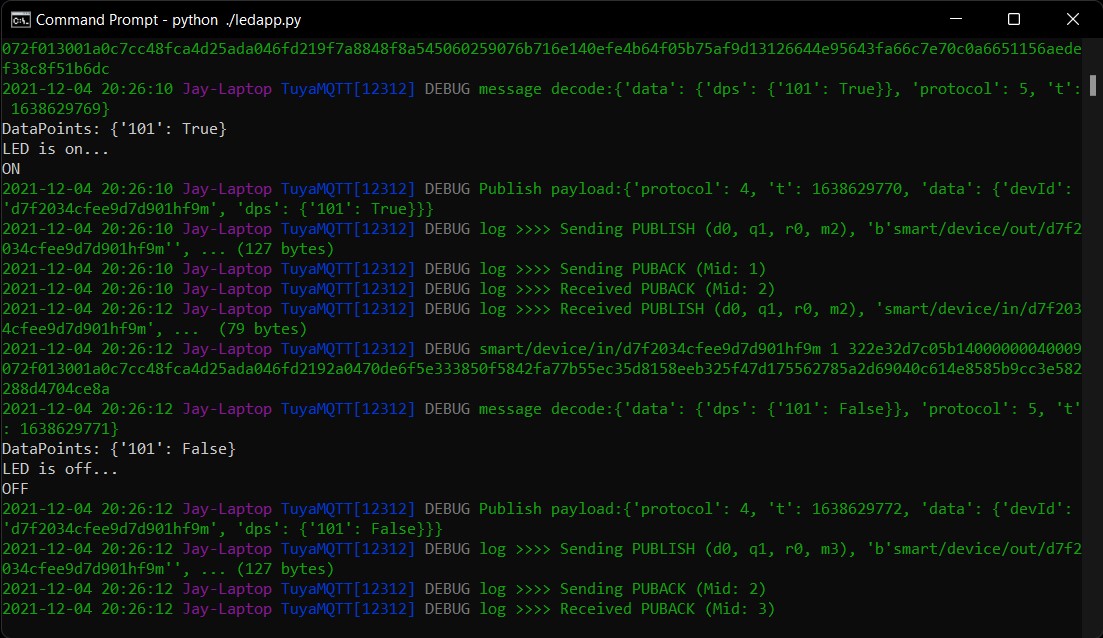Click the Command Prompt icon in title bar

click(20, 20)
